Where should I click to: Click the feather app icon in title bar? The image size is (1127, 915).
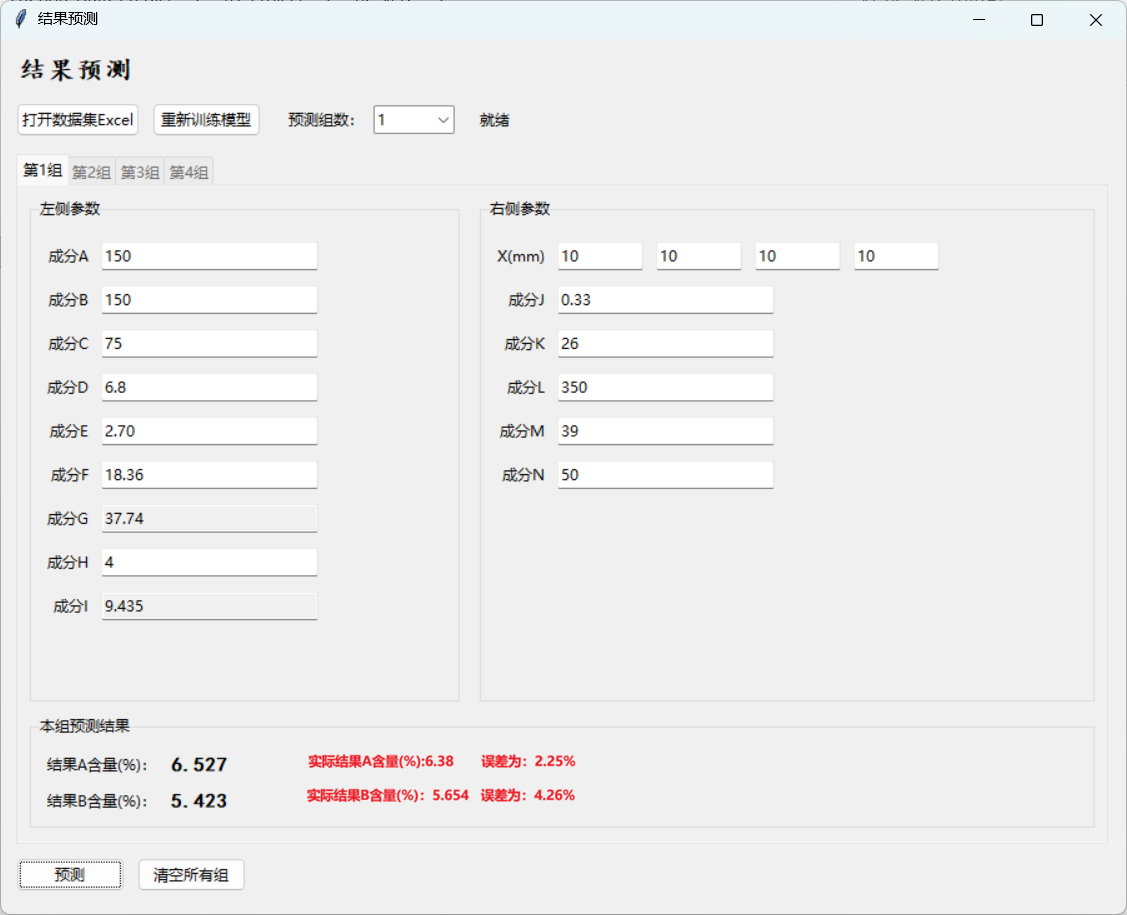(x=20, y=20)
